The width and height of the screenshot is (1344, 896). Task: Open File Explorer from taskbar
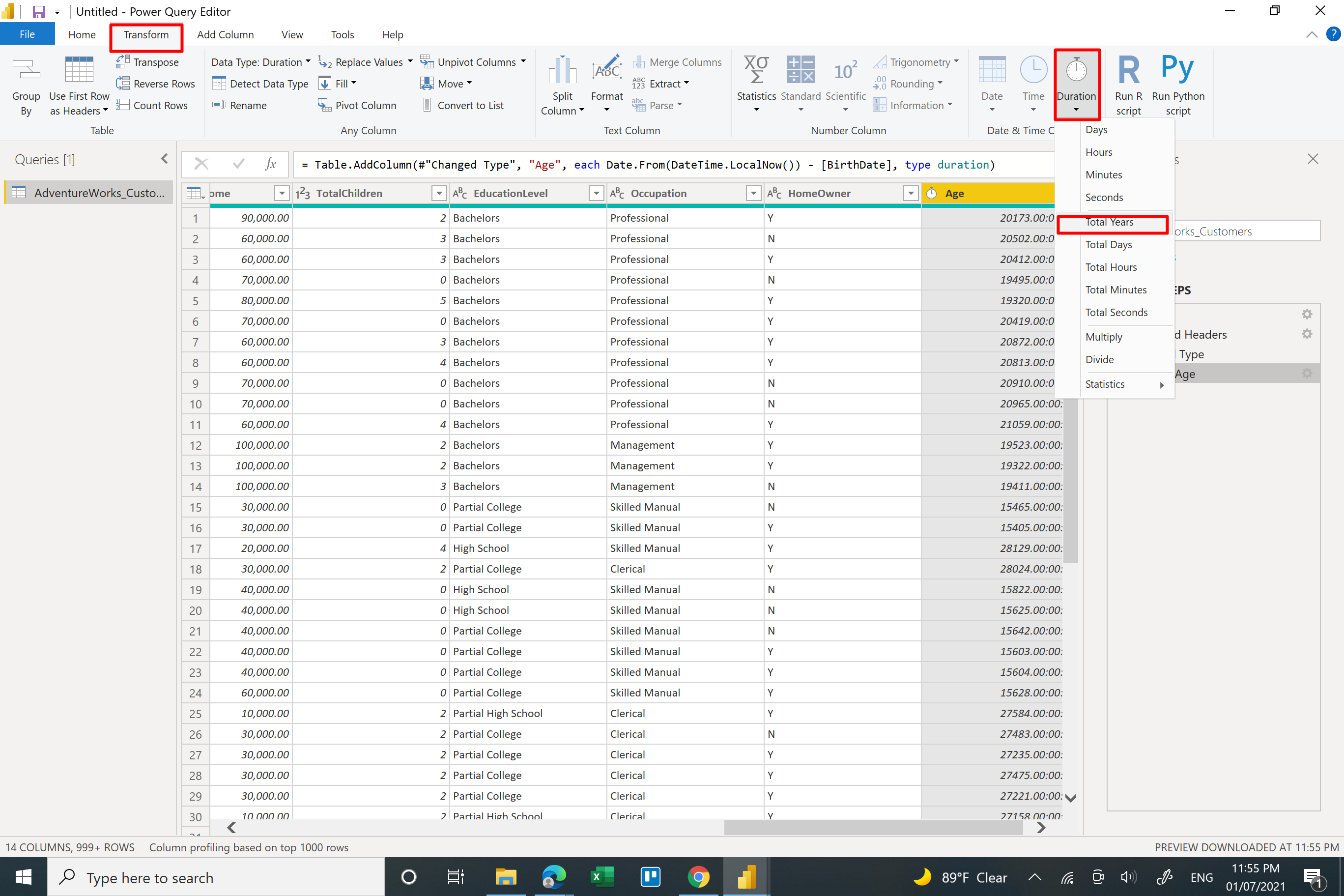click(x=506, y=876)
